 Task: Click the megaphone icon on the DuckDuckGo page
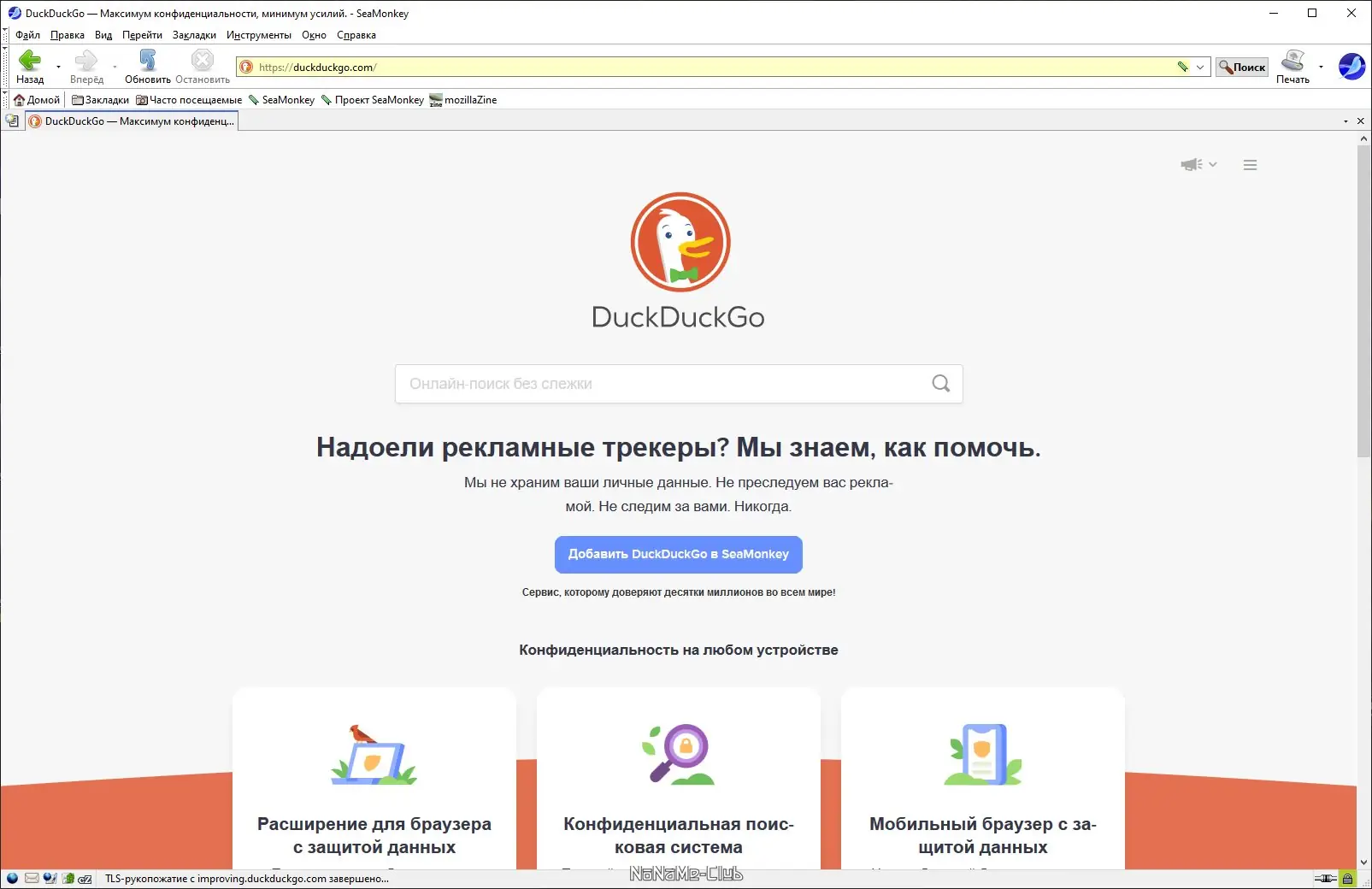(1191, 164)
